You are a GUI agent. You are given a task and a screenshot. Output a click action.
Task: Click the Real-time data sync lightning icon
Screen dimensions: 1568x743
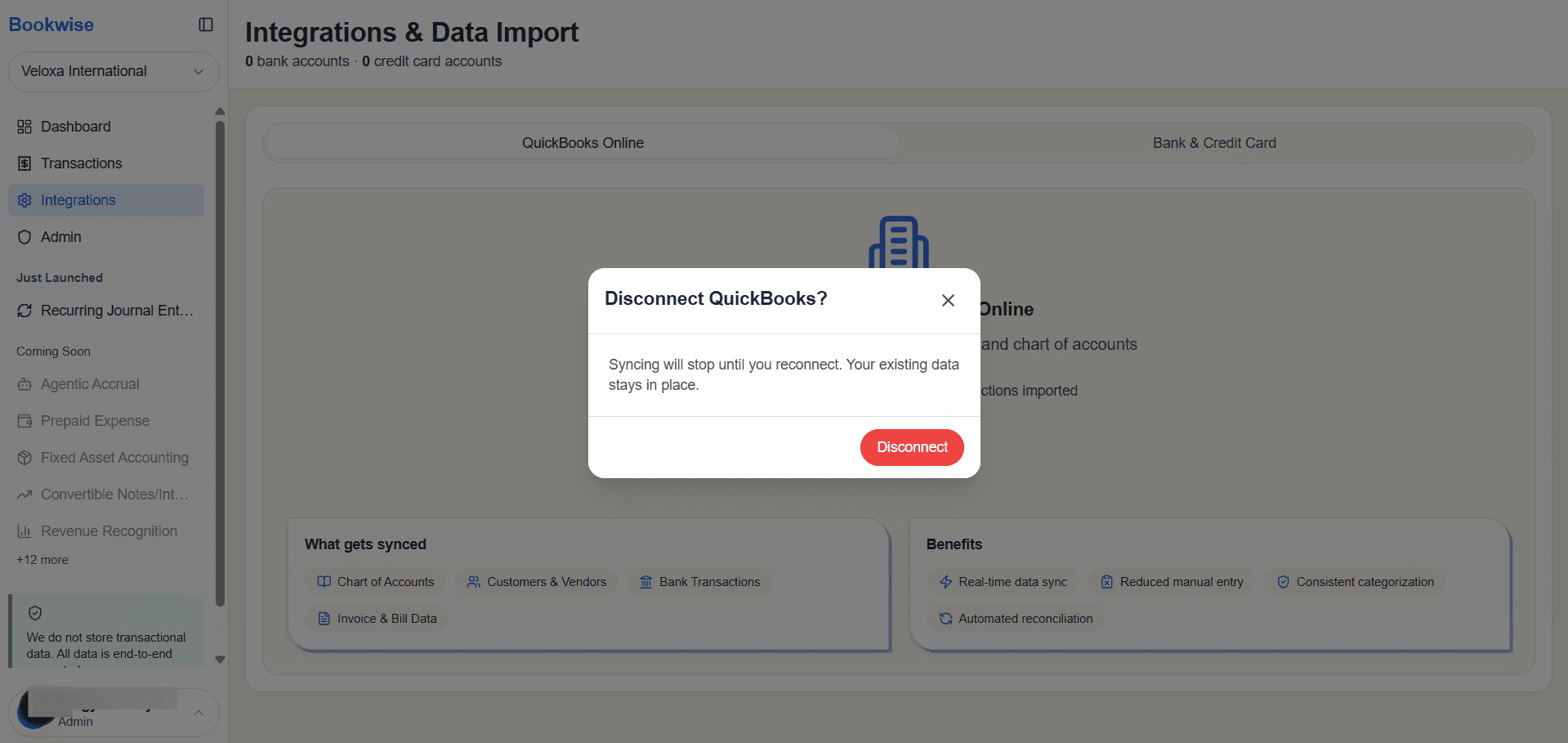click(946, 582)
